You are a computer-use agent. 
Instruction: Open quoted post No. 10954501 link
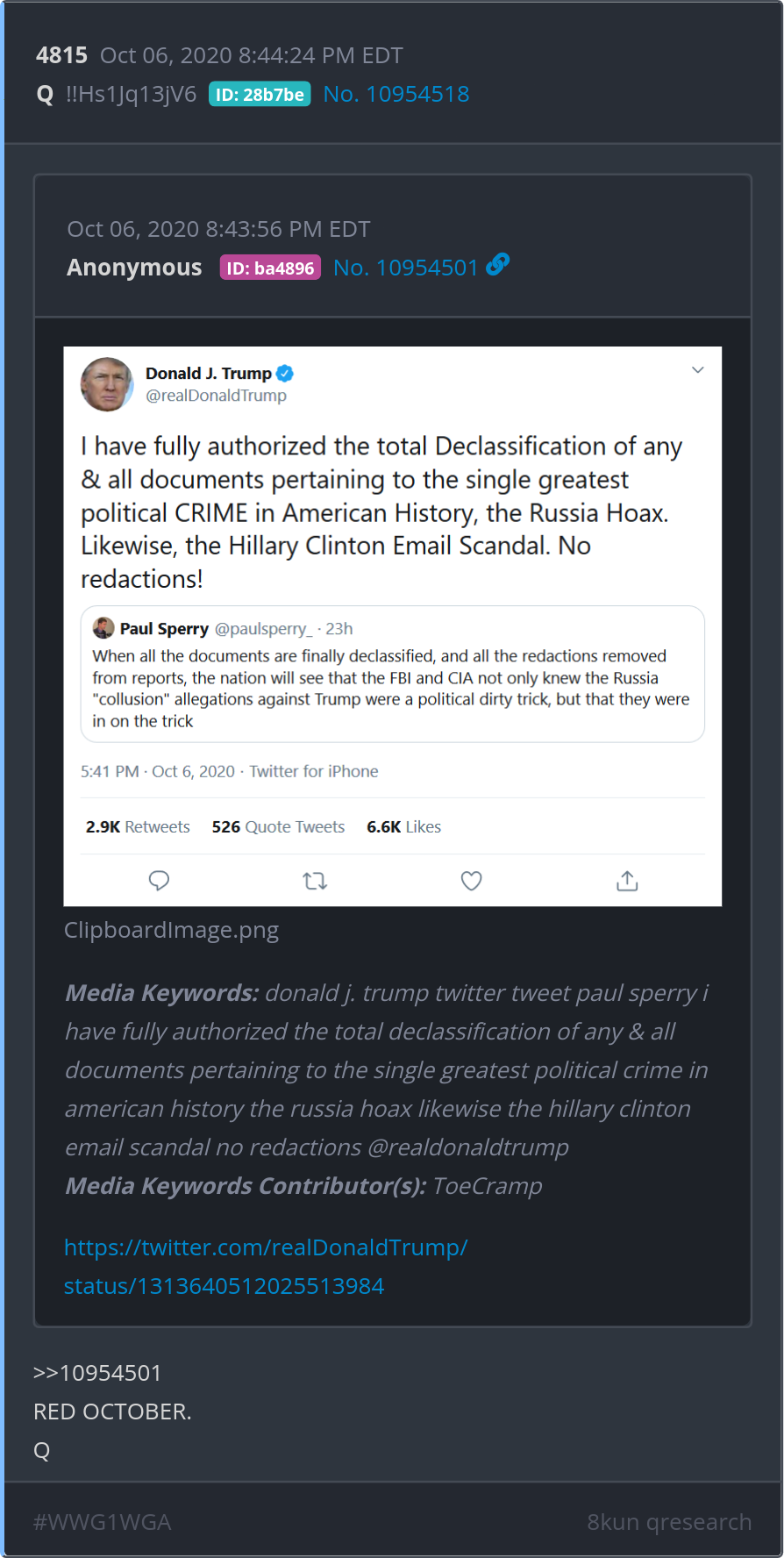click(405, 268)
